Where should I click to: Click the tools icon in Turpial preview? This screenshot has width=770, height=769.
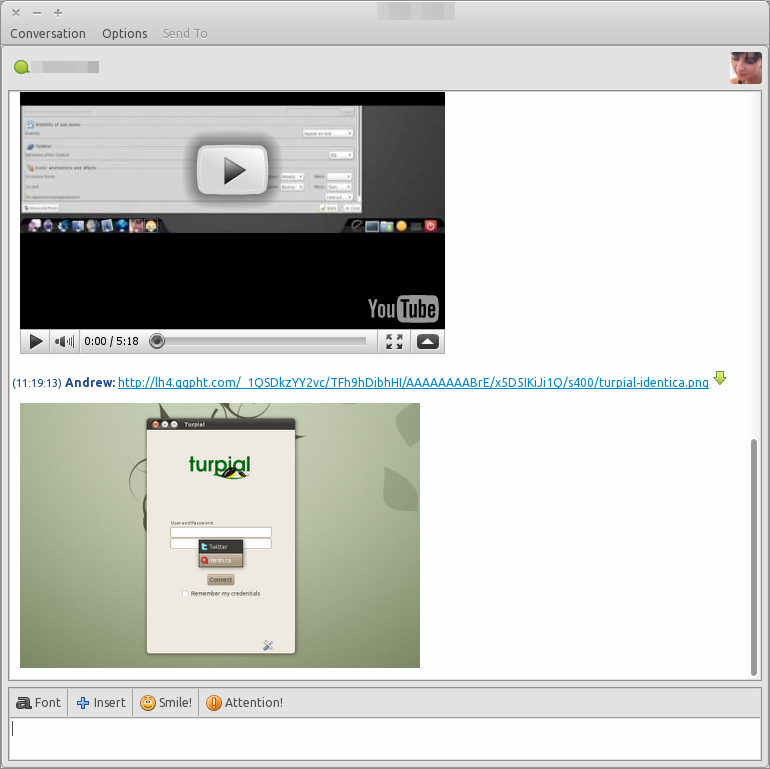pos(268,645)
